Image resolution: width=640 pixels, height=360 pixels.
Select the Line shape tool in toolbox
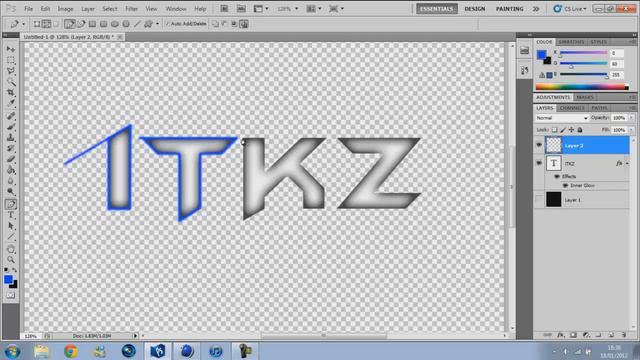[x=11, y=237]
